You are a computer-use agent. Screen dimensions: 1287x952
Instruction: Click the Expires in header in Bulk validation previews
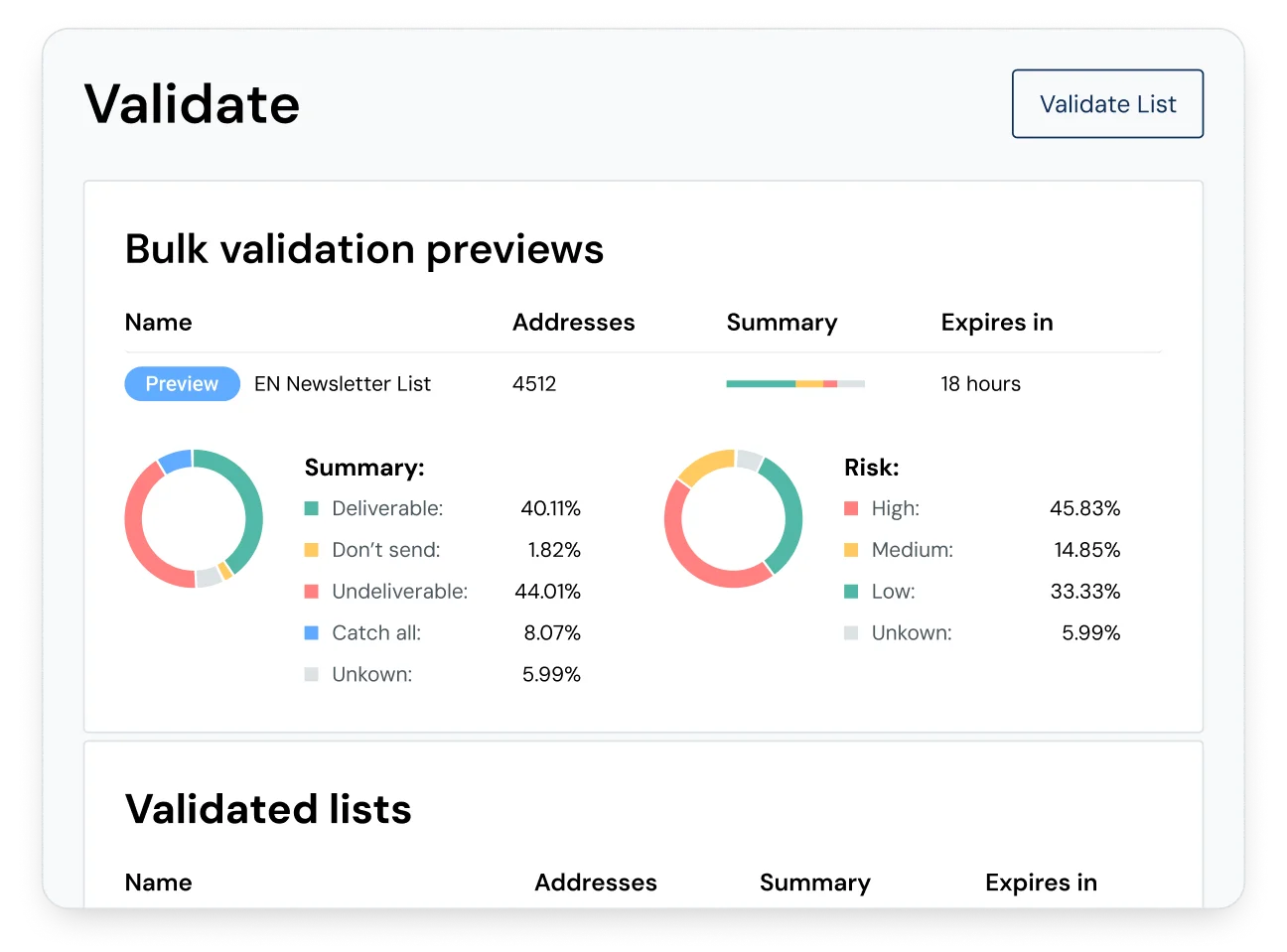coord(997,324)
